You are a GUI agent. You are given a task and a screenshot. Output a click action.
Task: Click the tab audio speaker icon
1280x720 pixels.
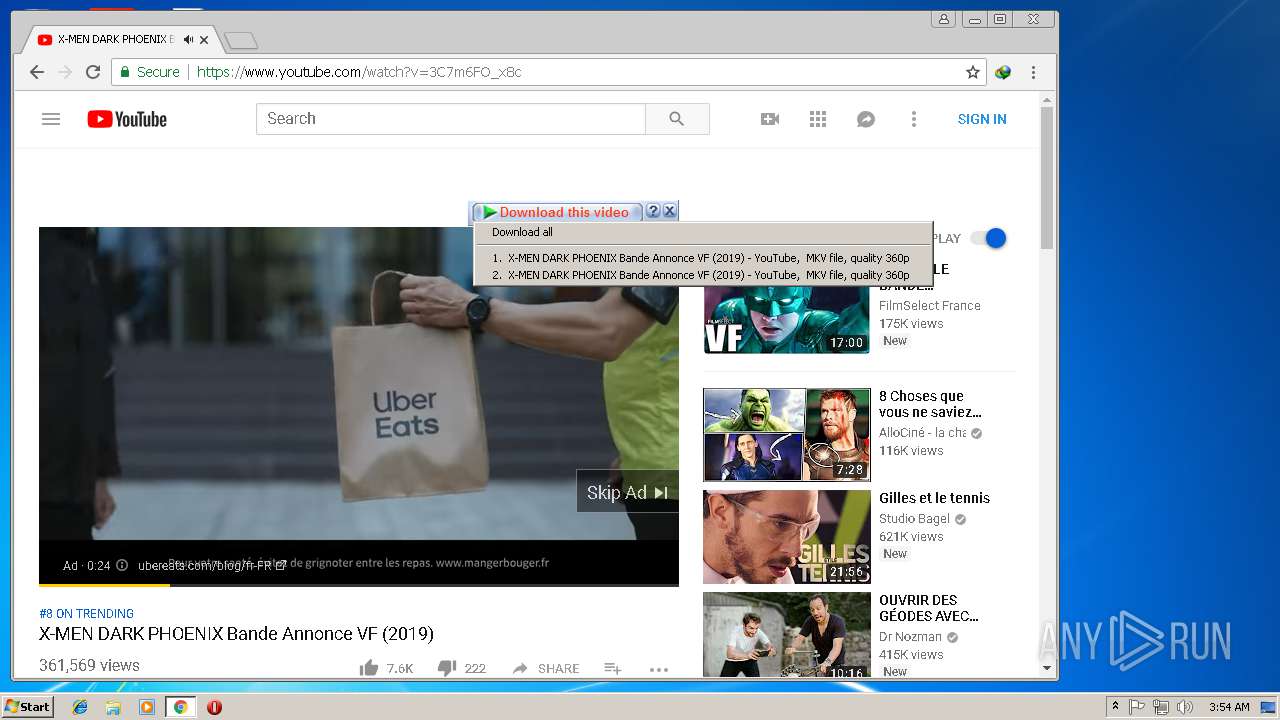tap(188, 40)
